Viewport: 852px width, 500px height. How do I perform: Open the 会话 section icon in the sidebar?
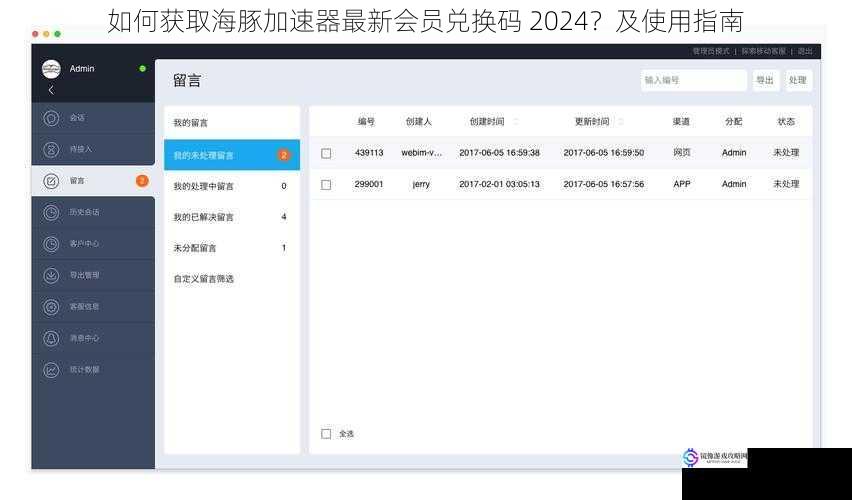(x=51, y=118)
